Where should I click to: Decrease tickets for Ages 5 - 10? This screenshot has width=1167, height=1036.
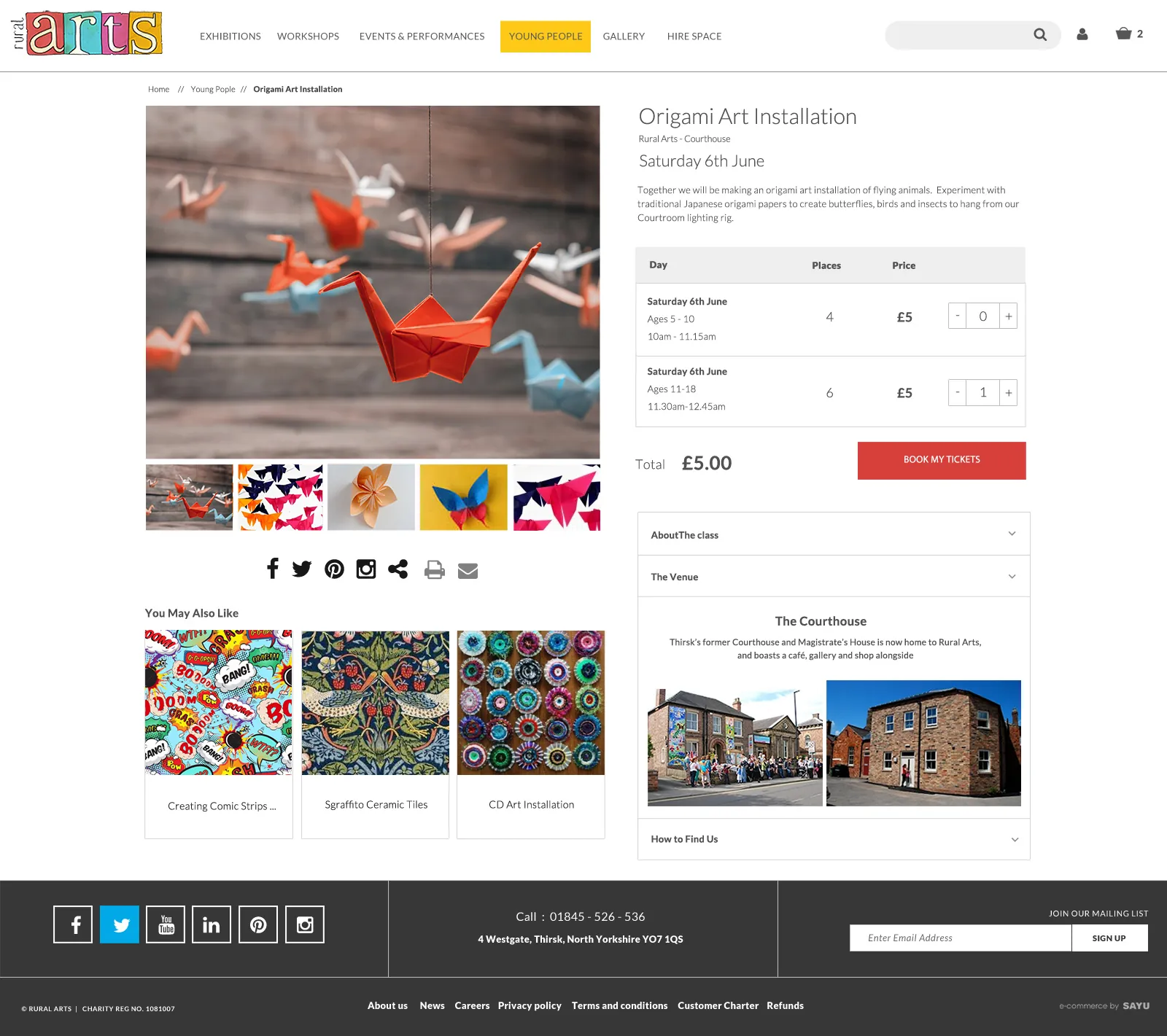coord(957,316)
